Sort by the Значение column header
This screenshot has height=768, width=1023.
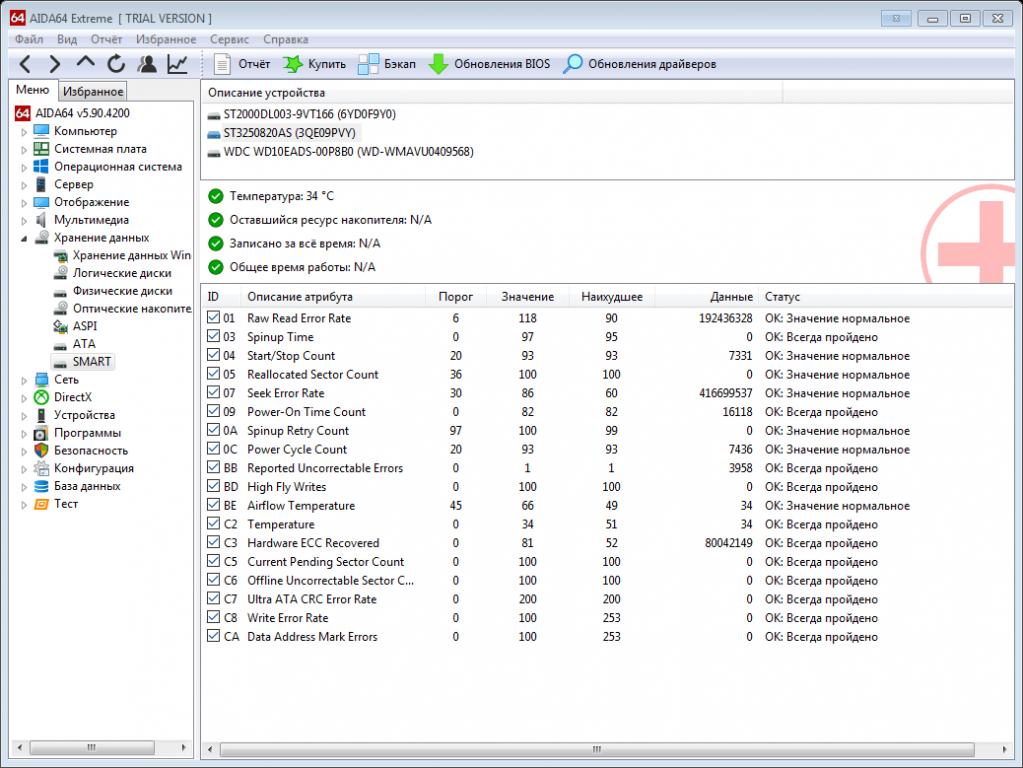(527, 297)
